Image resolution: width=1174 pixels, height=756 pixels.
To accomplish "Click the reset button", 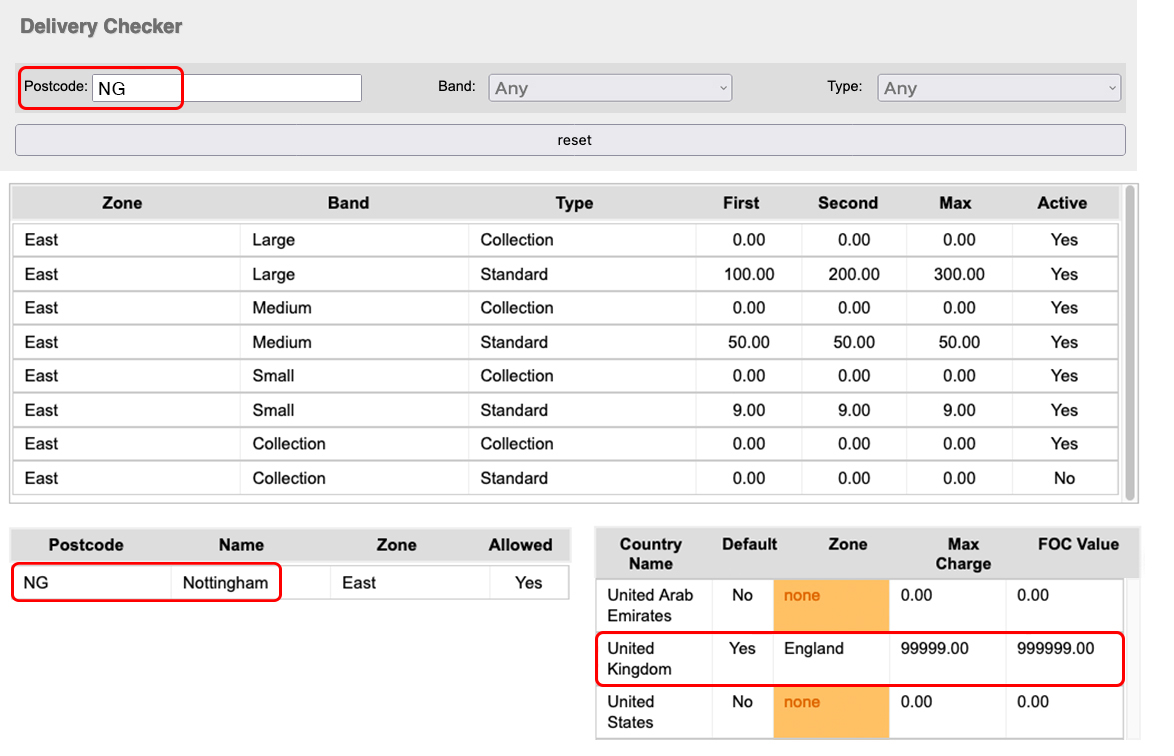I will pos(573,139).
